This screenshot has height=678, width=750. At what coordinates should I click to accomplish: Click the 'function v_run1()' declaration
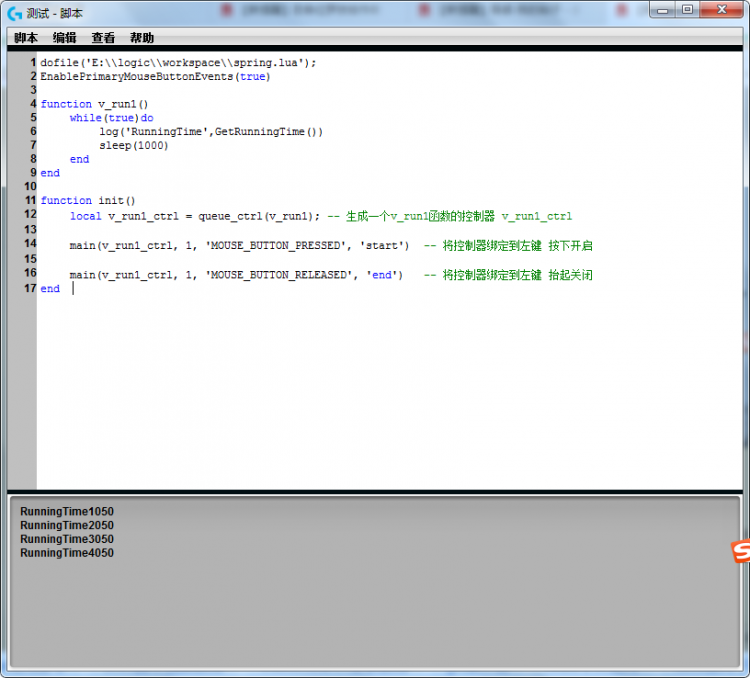(x=94, y=104)
